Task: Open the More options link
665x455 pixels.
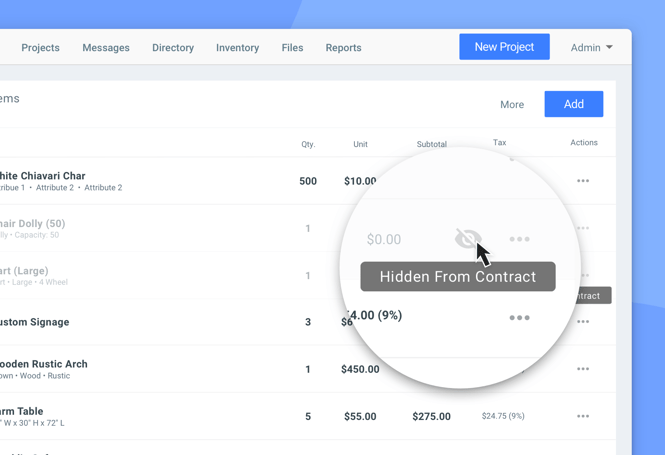Action: (512, 104)
